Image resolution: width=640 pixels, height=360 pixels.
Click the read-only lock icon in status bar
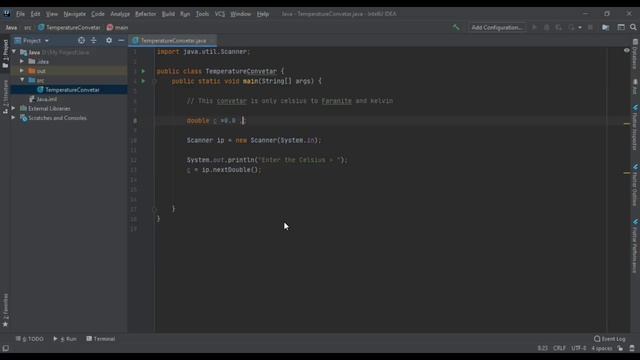click(620, 348)
